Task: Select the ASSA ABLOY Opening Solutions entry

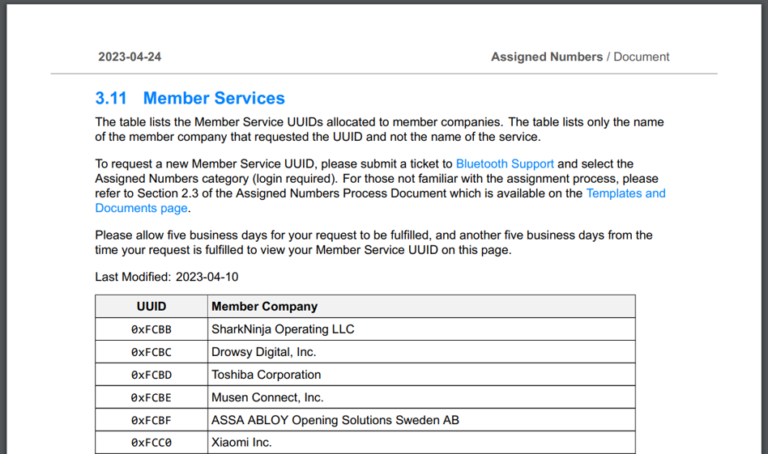Action: [x=335, y=420]
